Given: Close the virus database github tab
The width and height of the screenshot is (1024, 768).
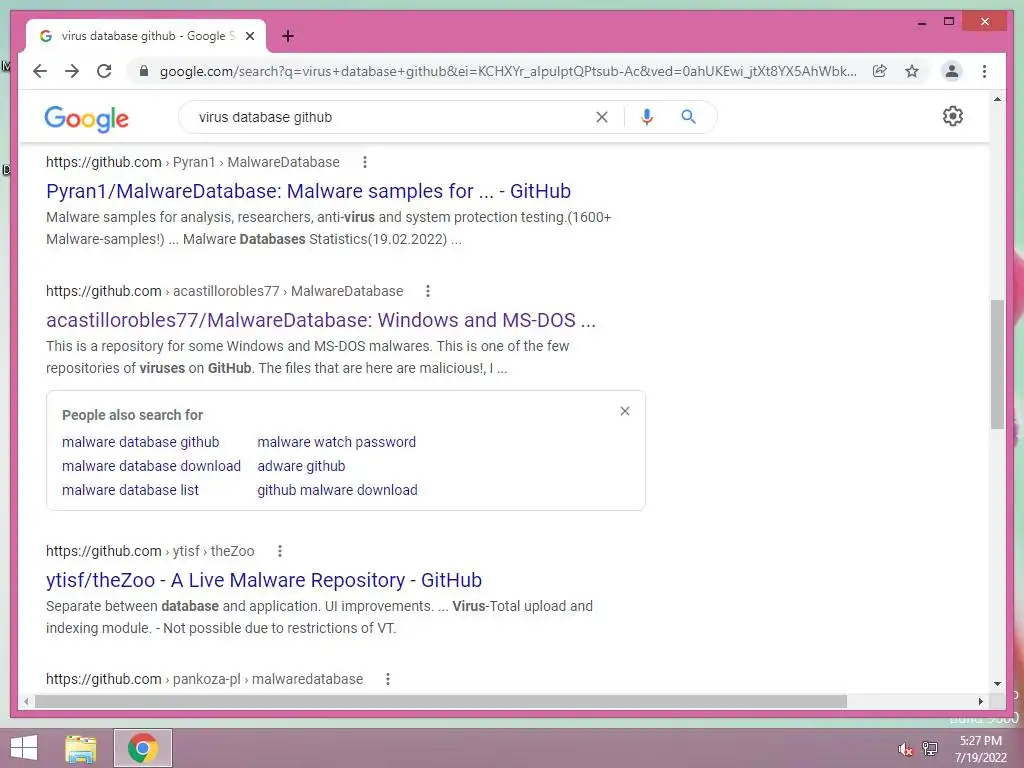Looking at the screenshot, I should (249, 36).
